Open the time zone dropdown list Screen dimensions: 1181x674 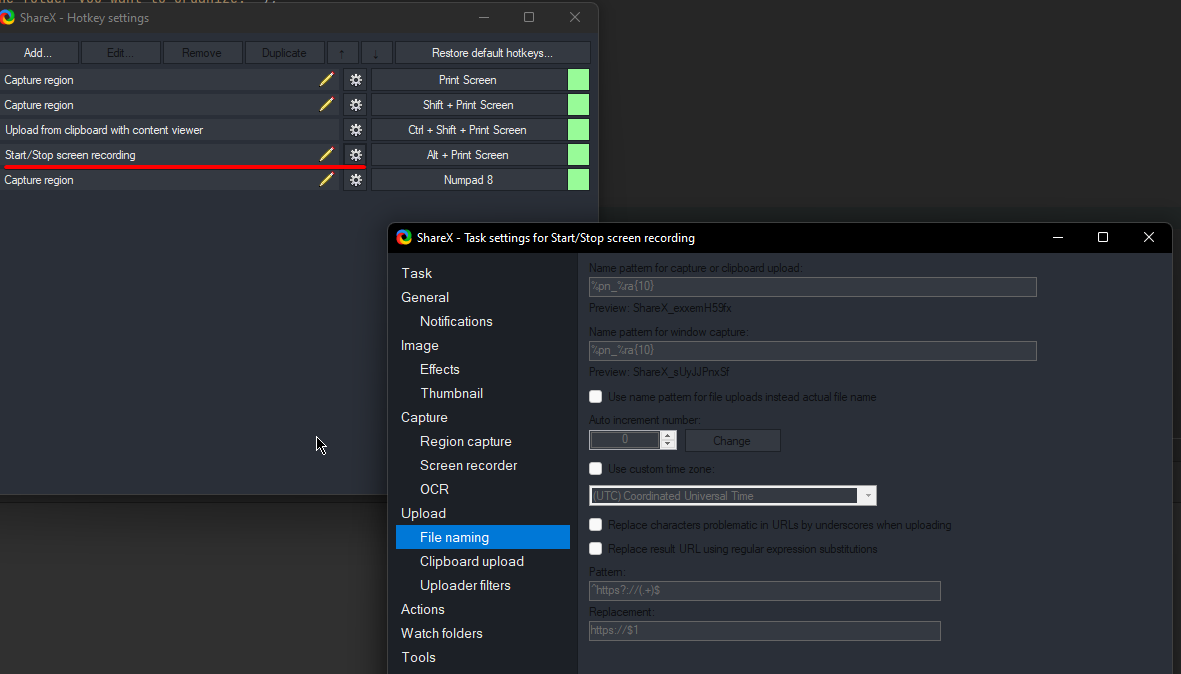click(x=868, y=495)
